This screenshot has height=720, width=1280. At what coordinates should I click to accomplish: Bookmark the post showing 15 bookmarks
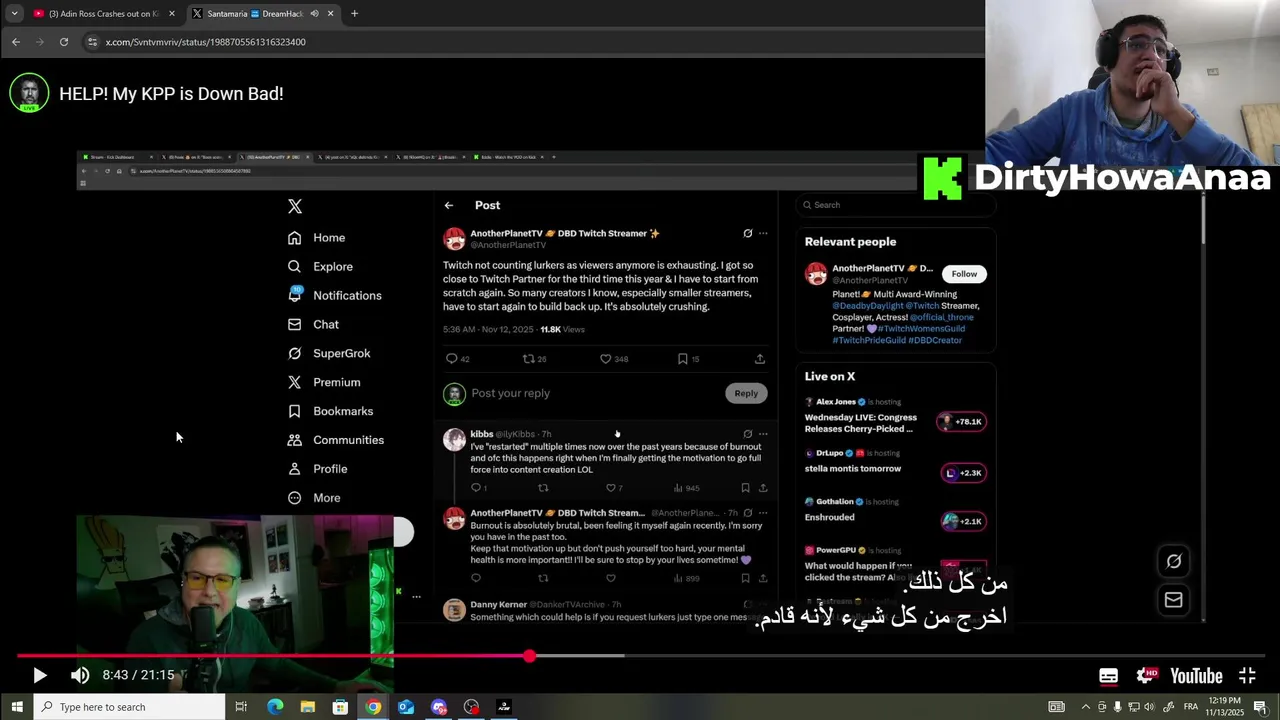pyautogui.click(x=683, y=359)
